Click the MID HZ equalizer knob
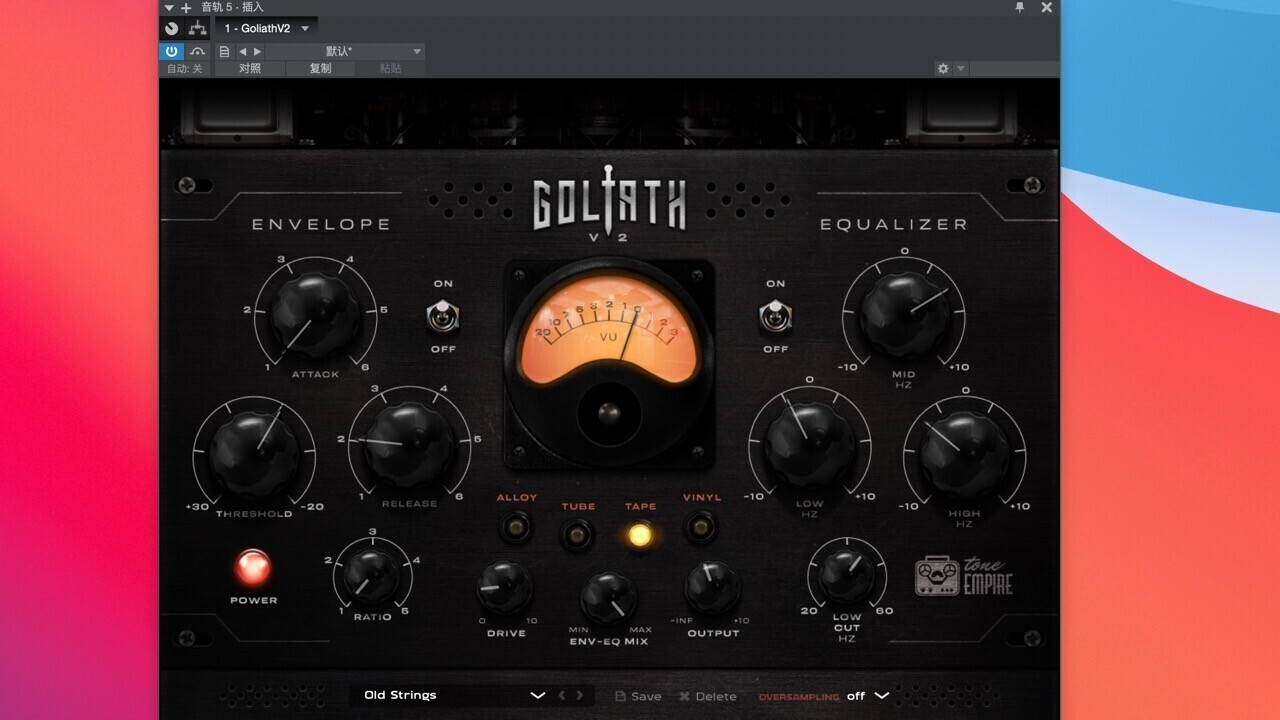This screenshot has width=1280, height=720. click(904, 315)
